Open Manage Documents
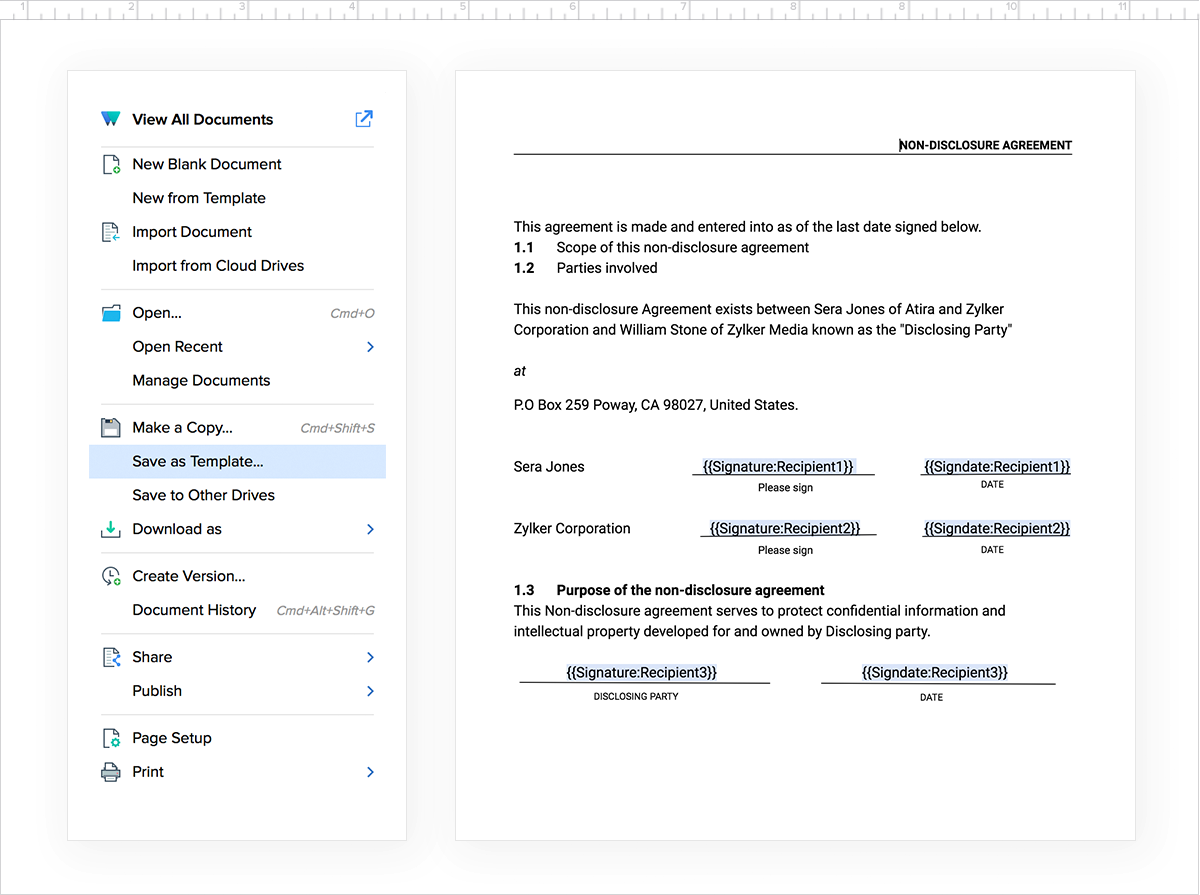The height and width of the screenshot is (895, 1200). 201,380
